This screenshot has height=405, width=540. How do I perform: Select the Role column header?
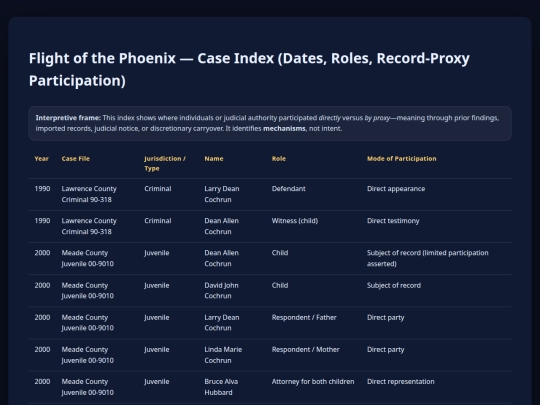click(279, 159)
